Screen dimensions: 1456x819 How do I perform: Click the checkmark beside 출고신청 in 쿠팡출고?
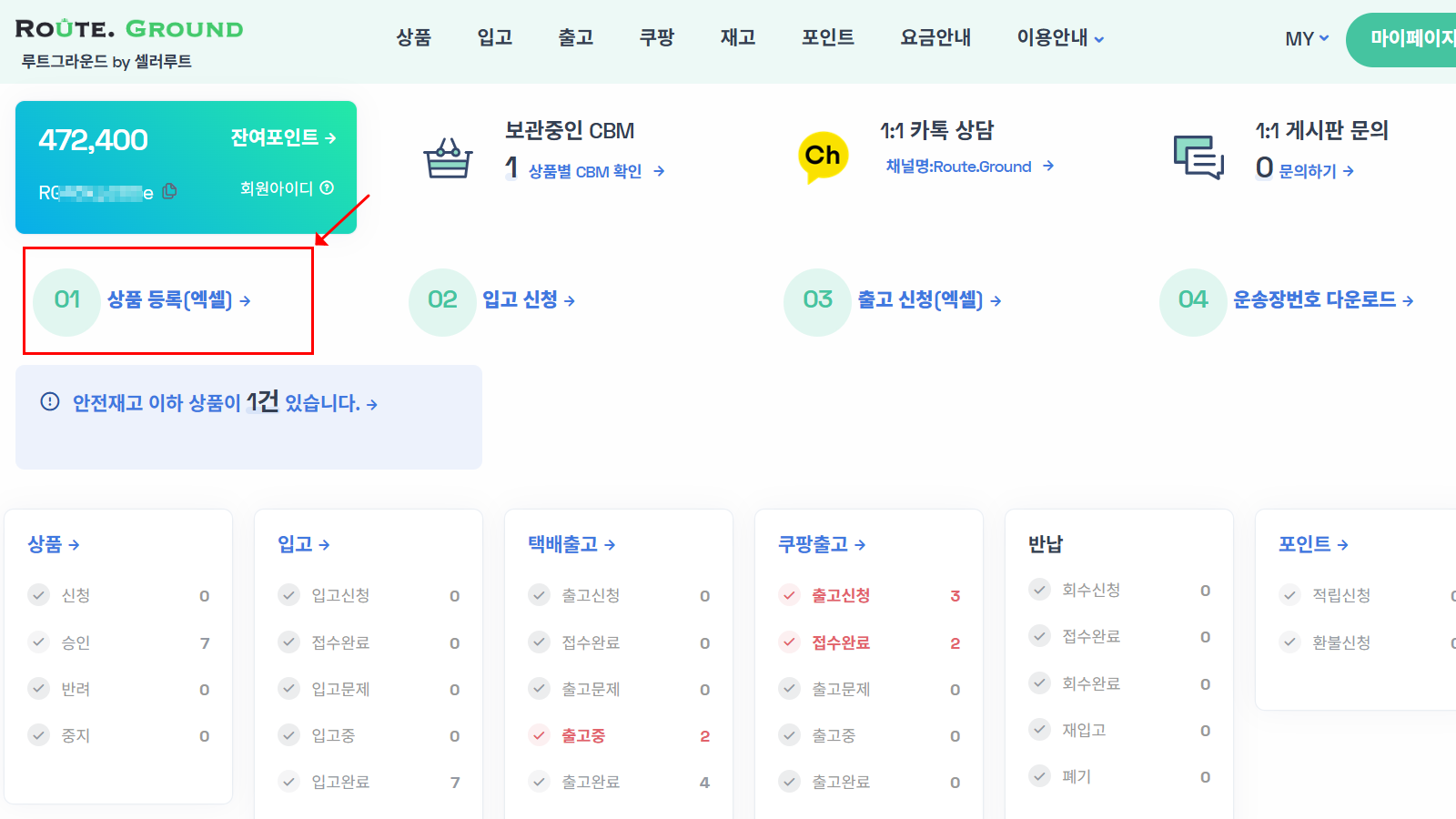coord(789,595)
